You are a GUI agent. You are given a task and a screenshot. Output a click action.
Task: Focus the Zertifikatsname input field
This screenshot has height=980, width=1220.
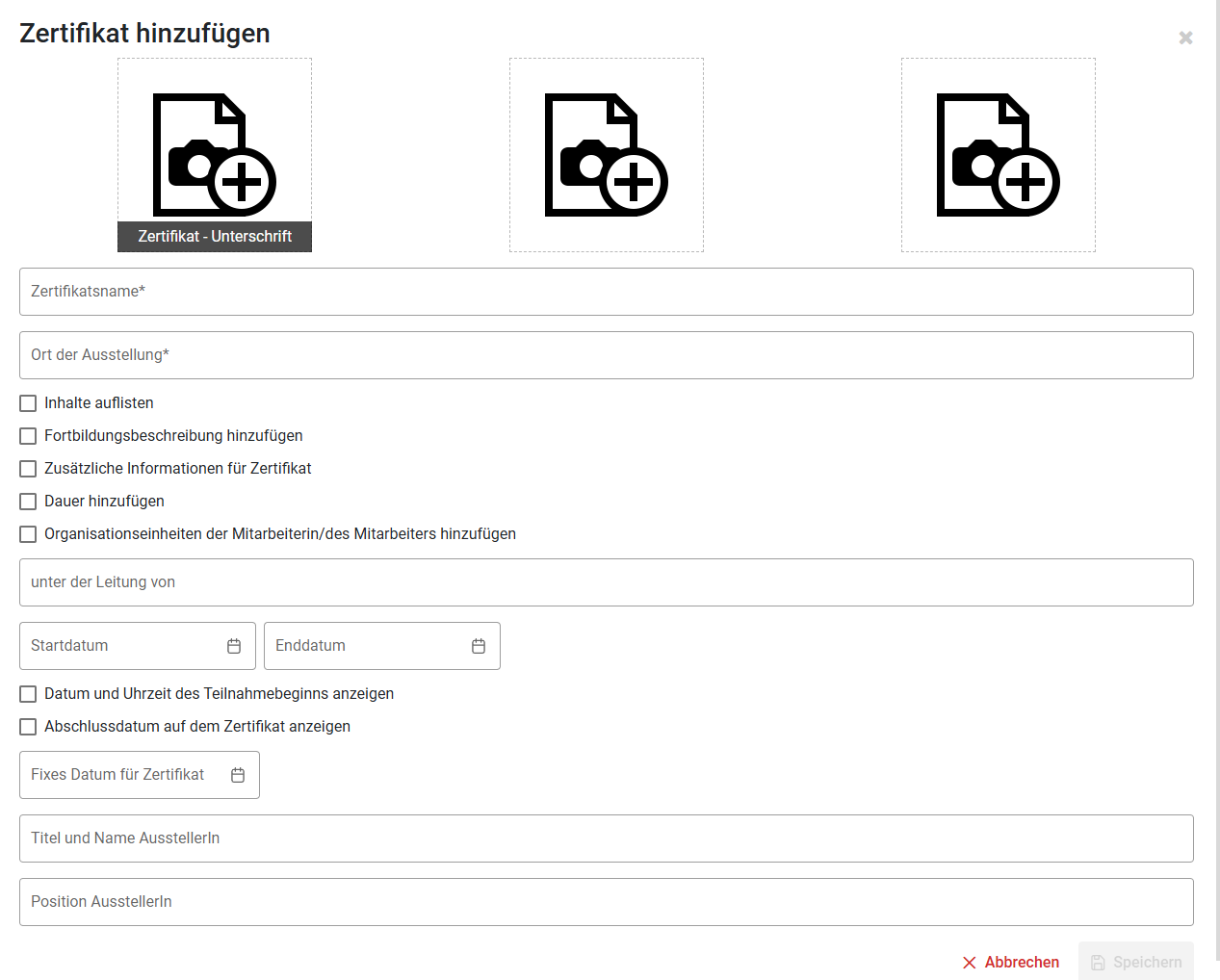click(x=607, y=292)
